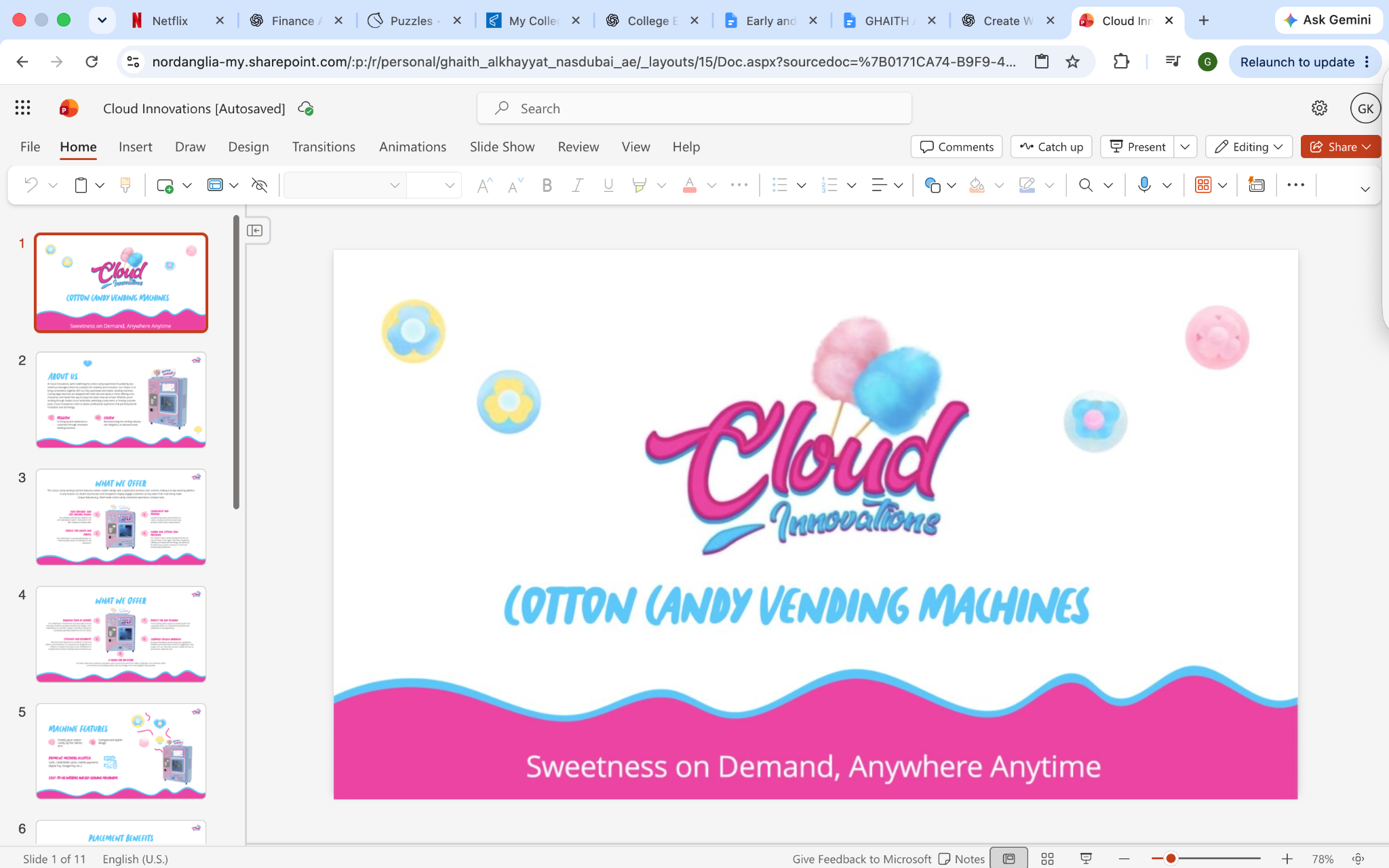
Task: Click the paragraph alignment icon
Action: (x=879, y=185)
